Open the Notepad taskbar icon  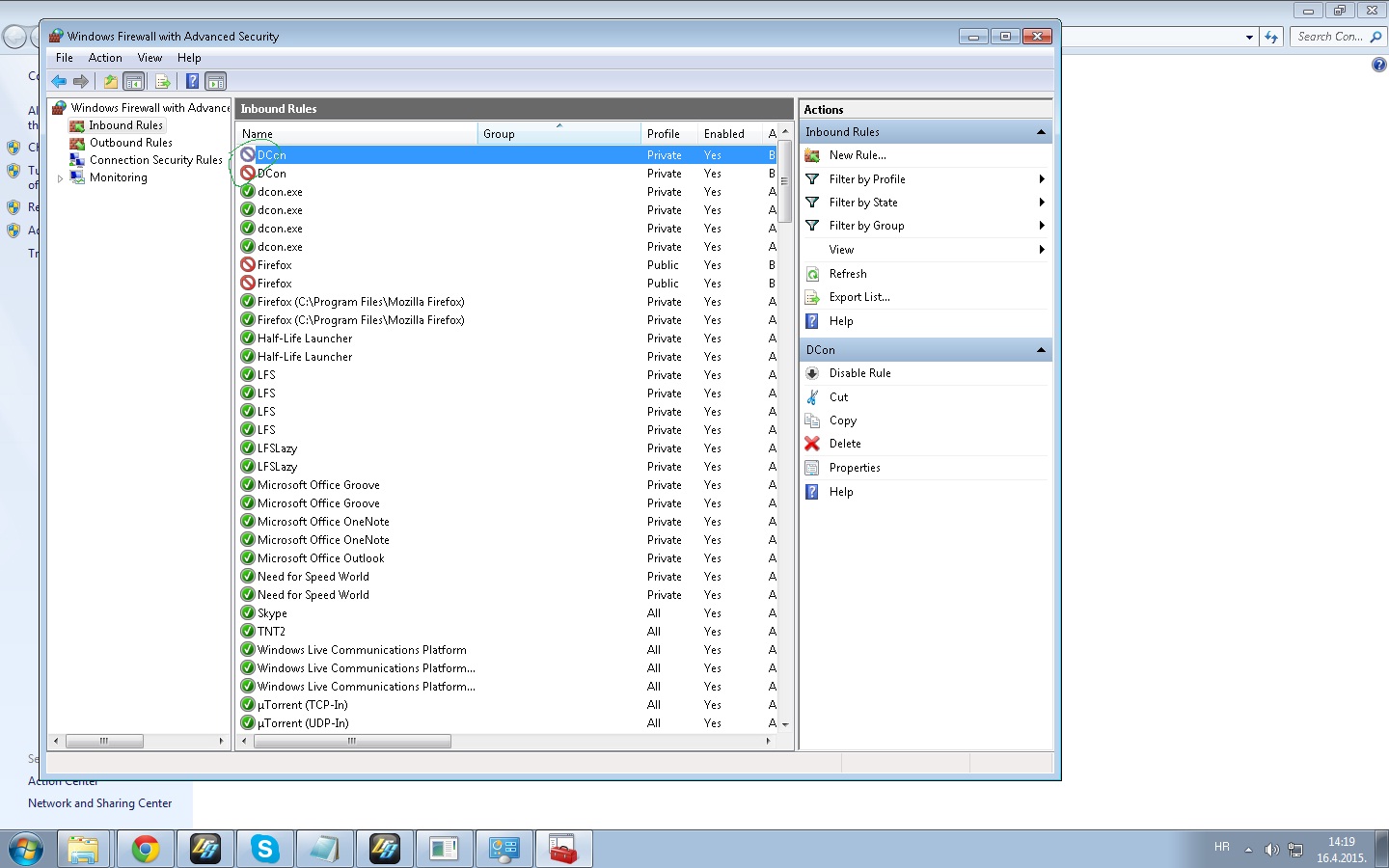[324, 850]
